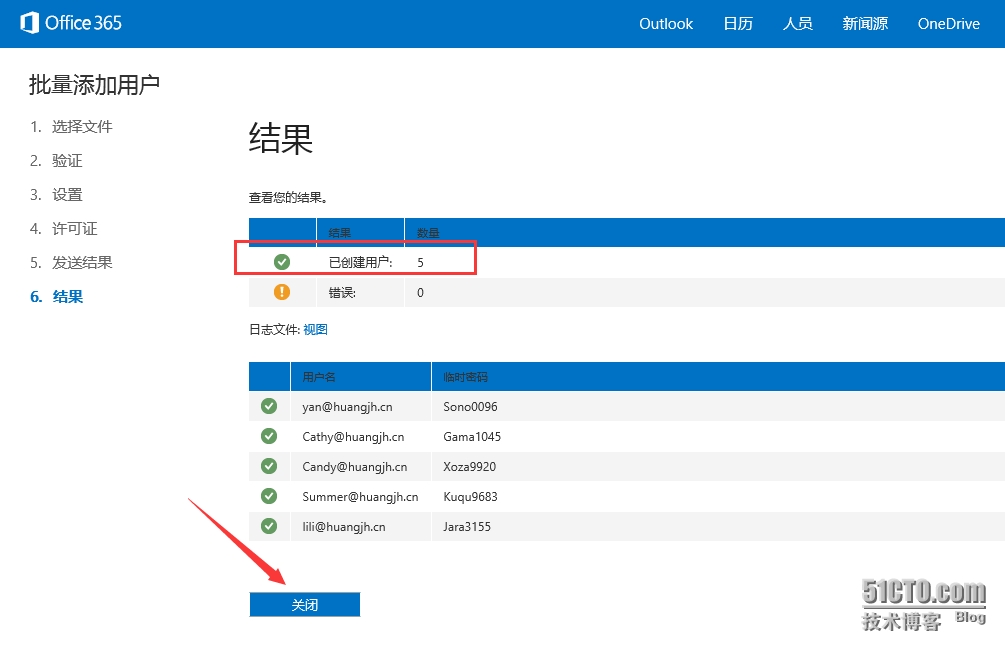The image size is (1005, 650).
Task: Open OneDrive from the header
Action: coord(948,24)
